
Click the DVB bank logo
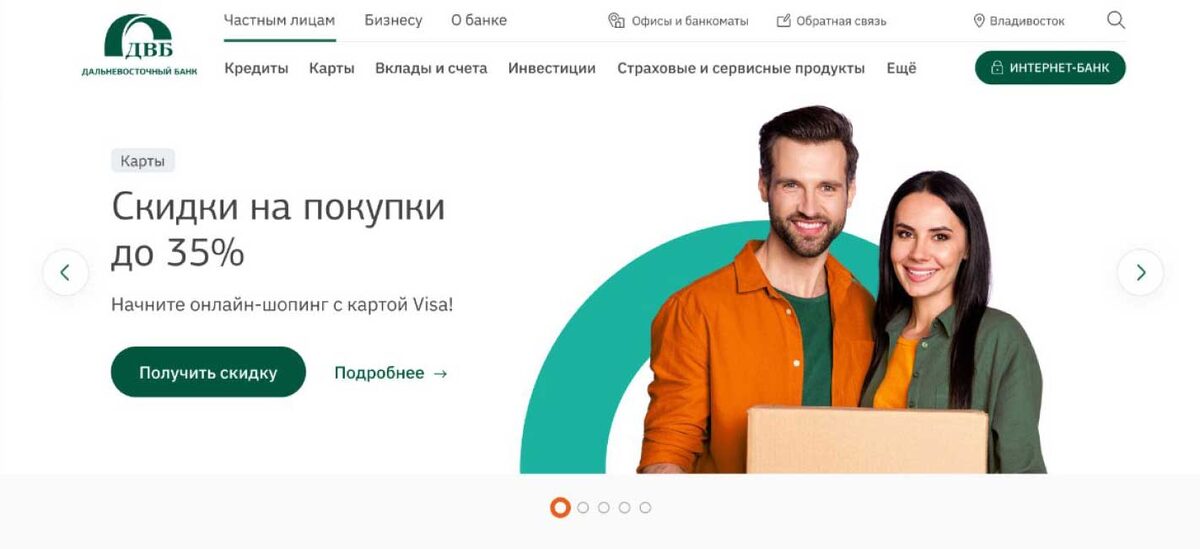click(139, 46)
